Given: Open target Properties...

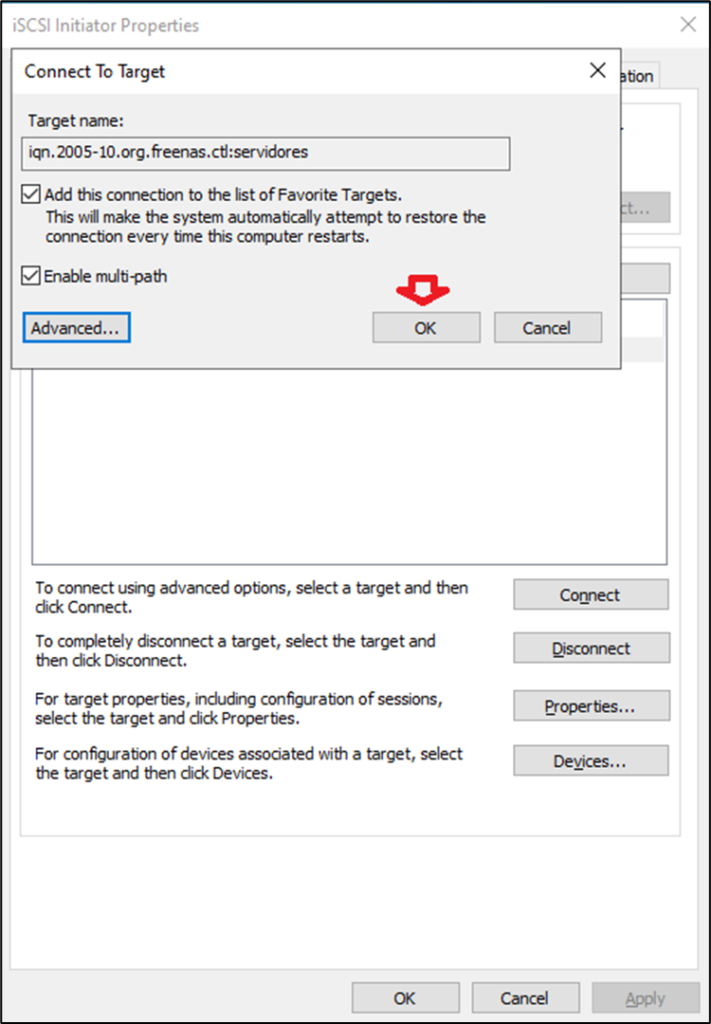Looking at the screenshot, I should [x=590, y=707].
